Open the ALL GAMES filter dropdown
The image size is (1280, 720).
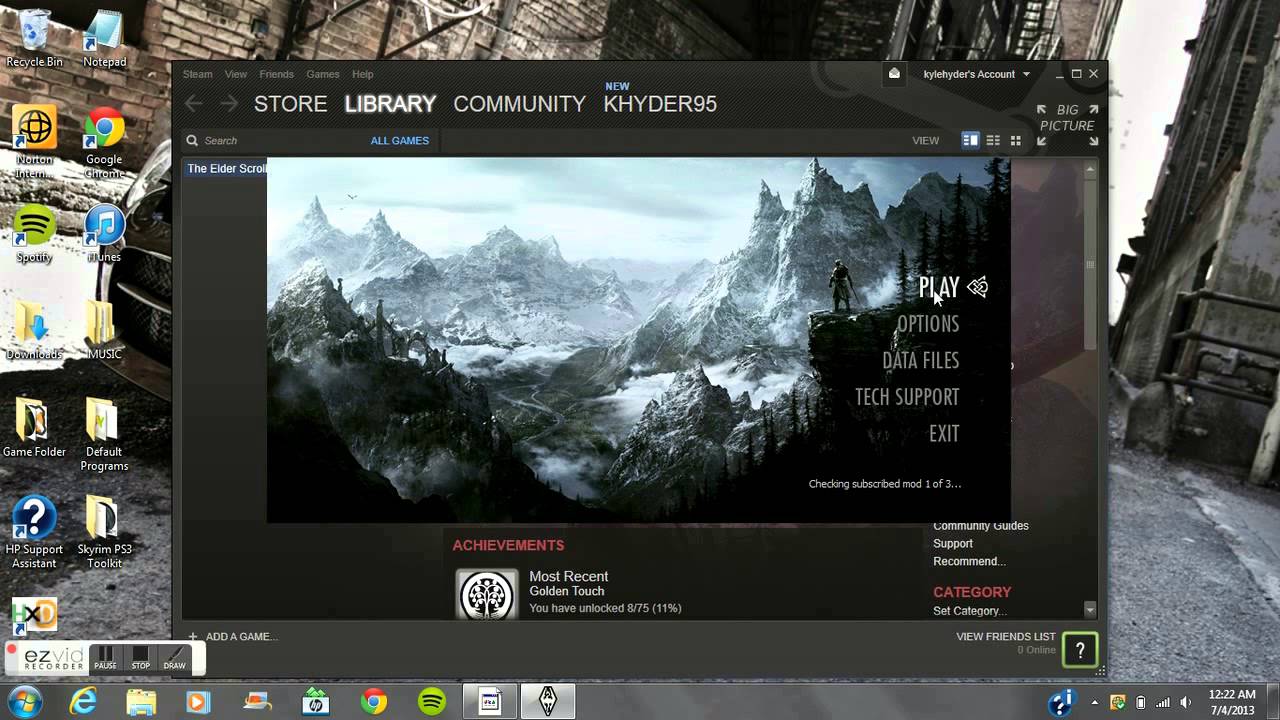pyautogui.click(x=399, y=141)
